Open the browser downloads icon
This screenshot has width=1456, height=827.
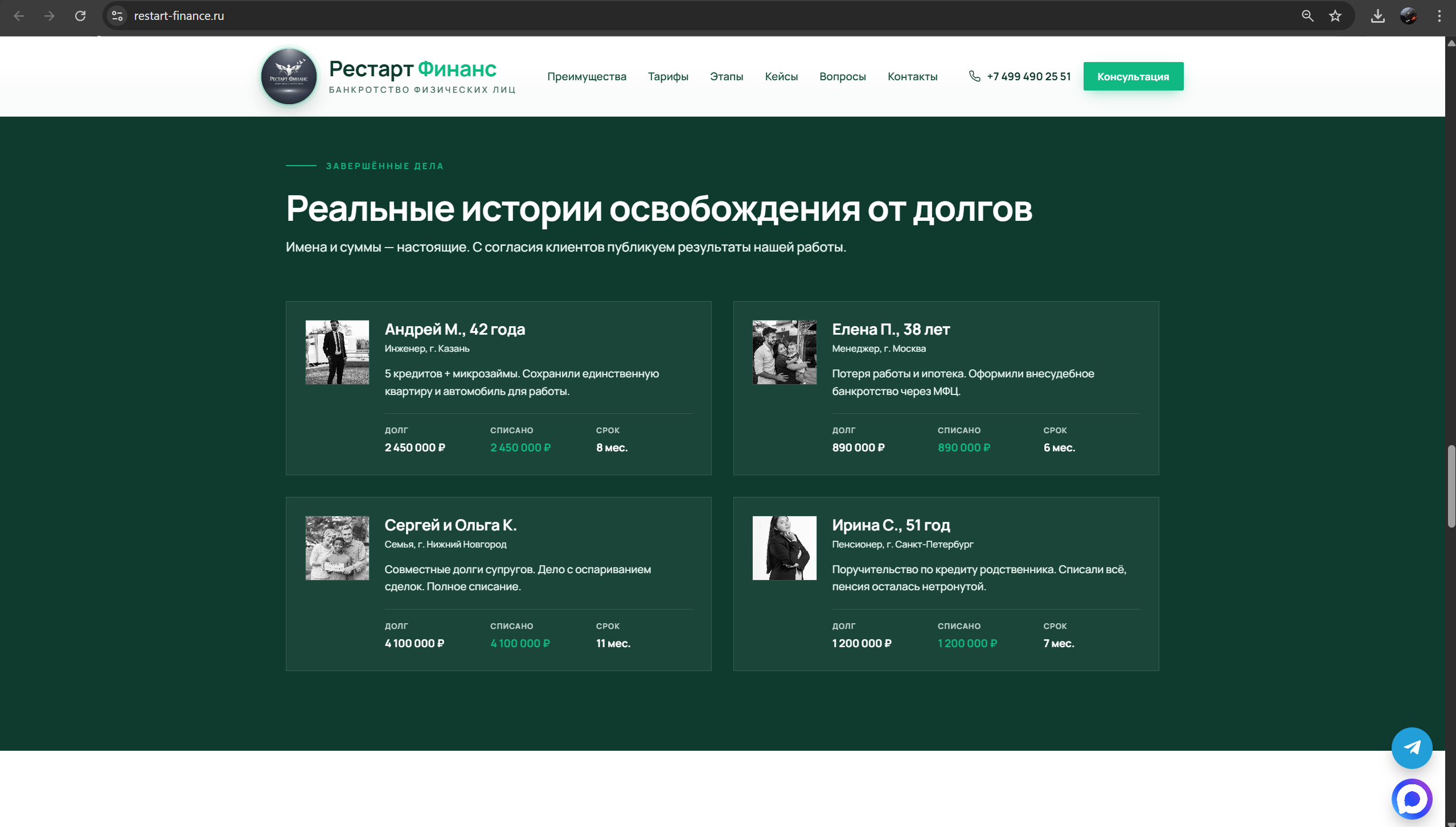pos(1378,16)
